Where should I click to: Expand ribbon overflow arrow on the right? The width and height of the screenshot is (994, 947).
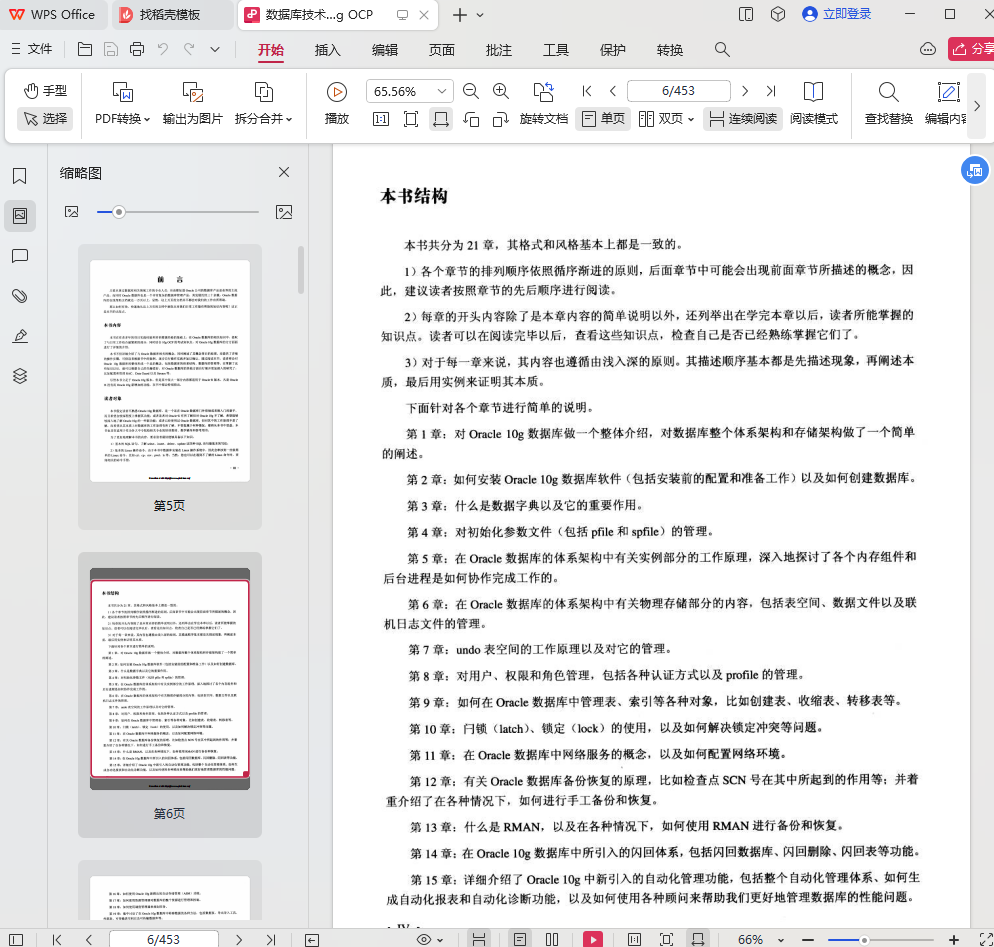[977, 106]
